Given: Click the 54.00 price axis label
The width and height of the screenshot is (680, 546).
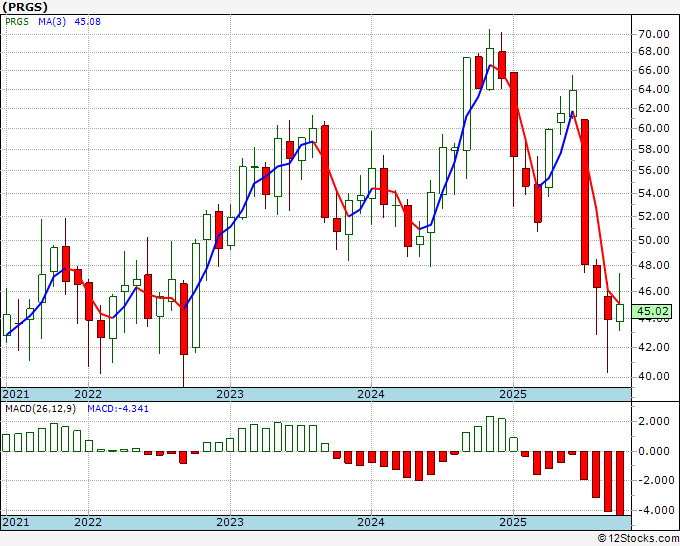Looking at the screenshot, I should 654,193.
